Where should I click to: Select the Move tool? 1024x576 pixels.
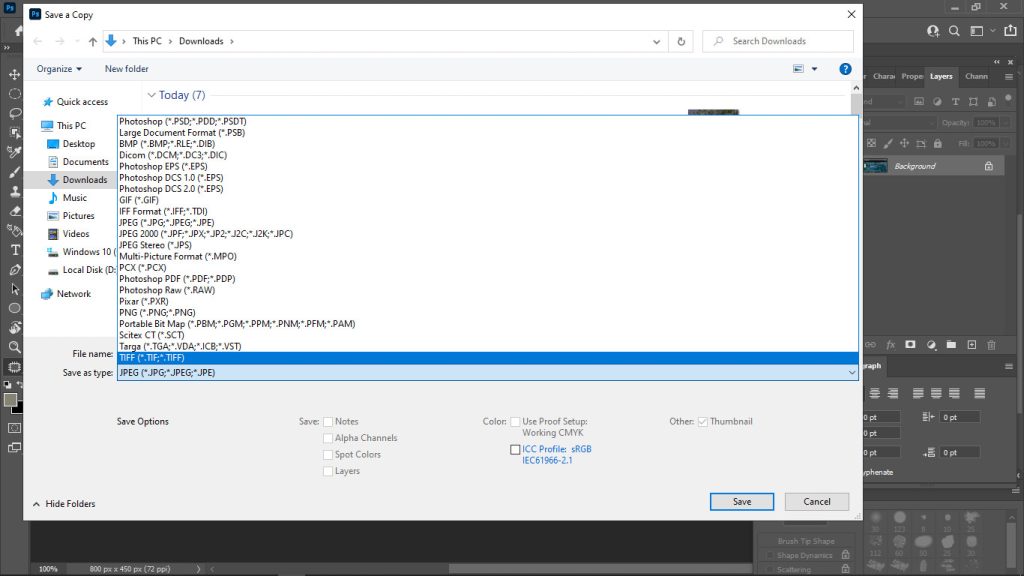tap(15, 75)
